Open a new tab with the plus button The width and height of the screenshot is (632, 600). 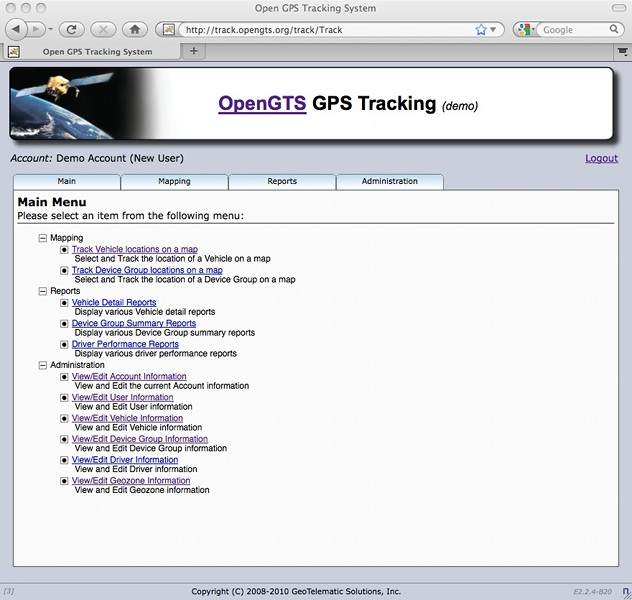click(194, 51)
